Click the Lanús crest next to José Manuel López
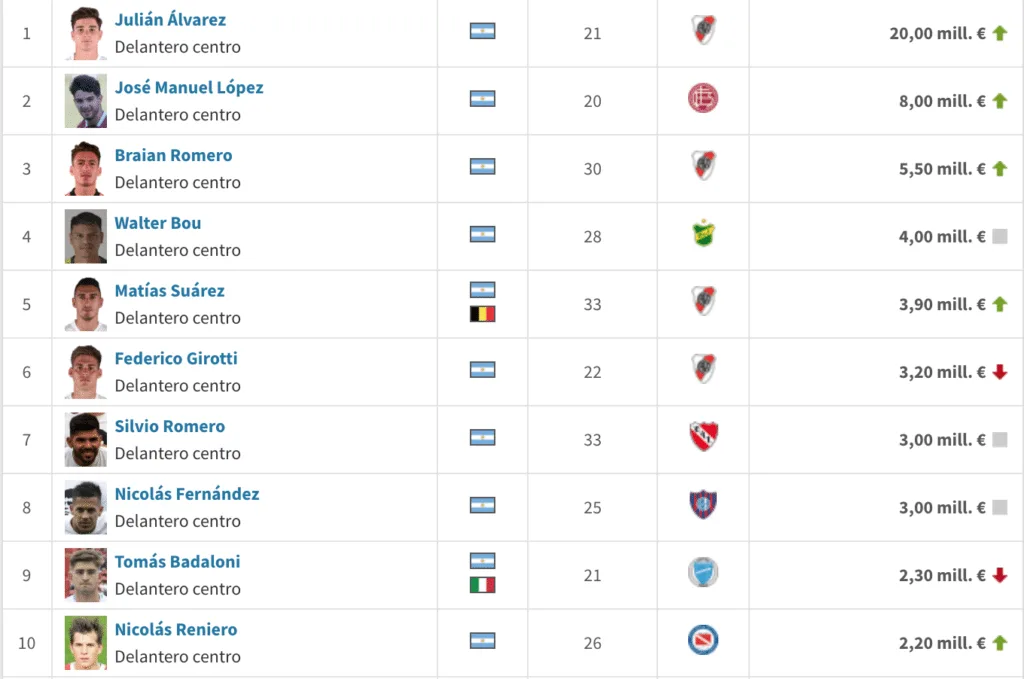Viewport: 1024px width, 679px height. [x=703, y=99]
